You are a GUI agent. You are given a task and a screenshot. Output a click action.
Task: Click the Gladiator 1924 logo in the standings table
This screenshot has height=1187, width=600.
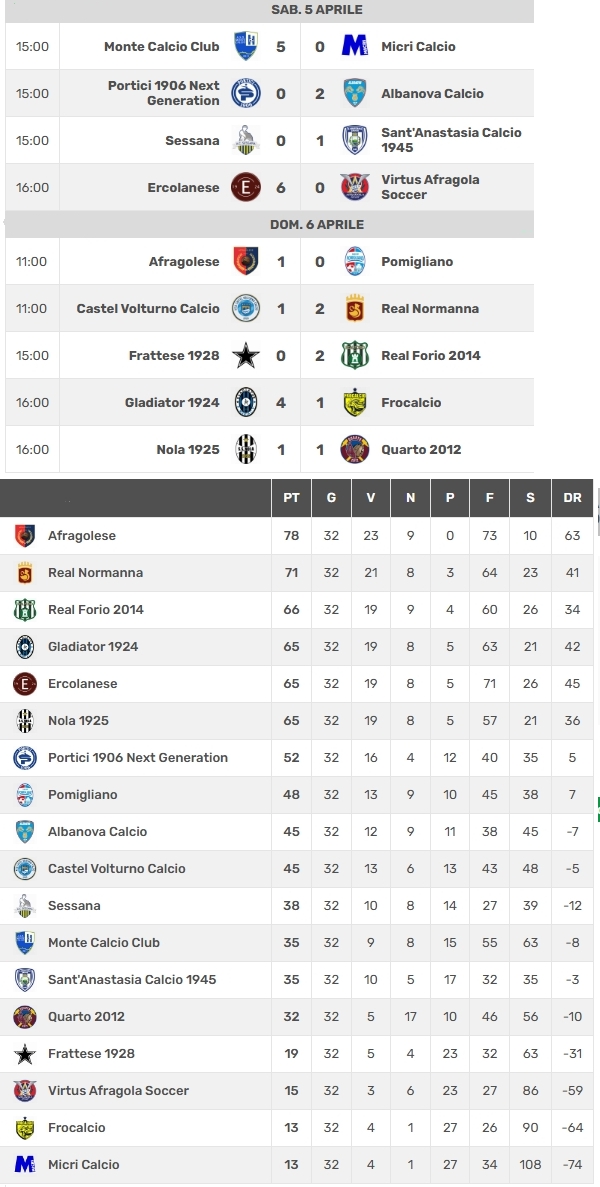pyautogui.click(x=25, y=646)
